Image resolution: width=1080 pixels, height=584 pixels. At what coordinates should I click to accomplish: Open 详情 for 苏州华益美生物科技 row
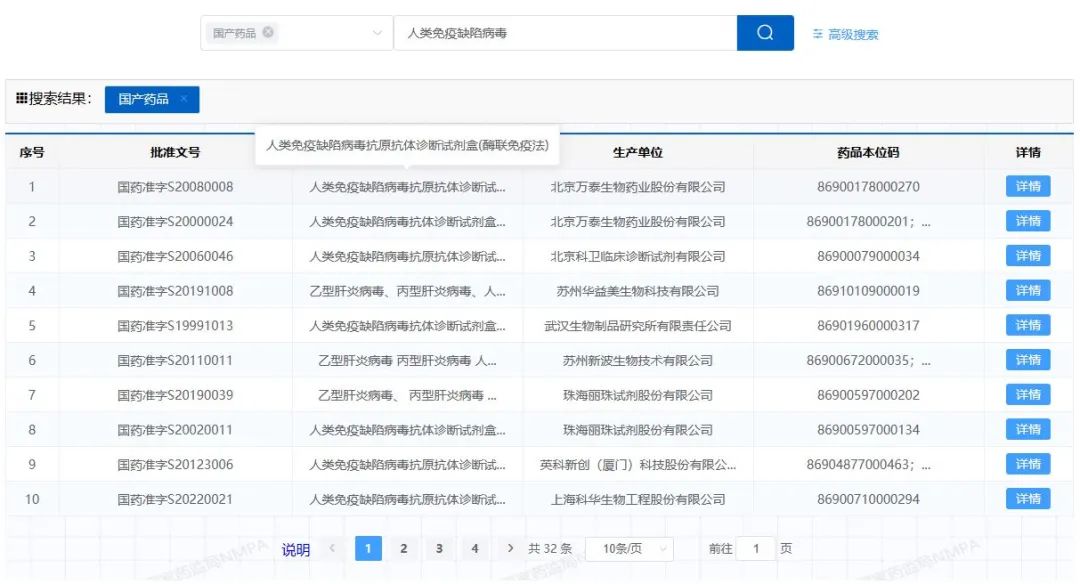(1028, 291)
